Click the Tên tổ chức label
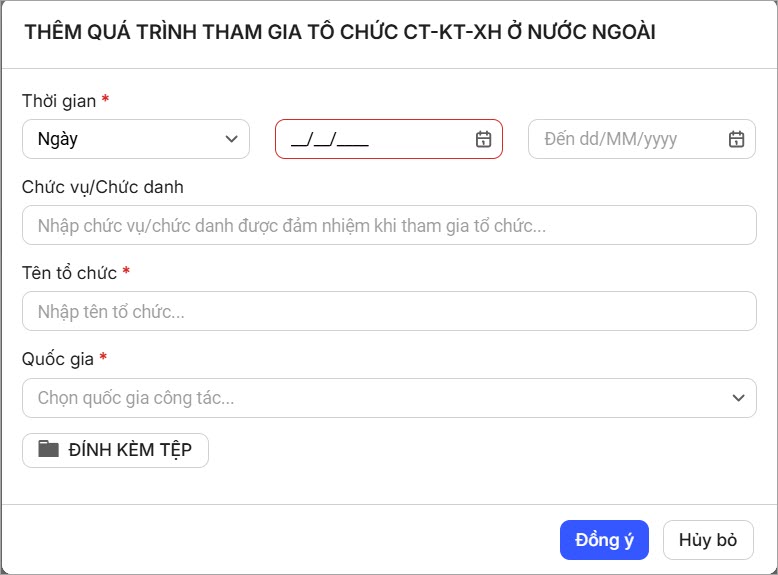778x575 pixels. tap(69, 273)
